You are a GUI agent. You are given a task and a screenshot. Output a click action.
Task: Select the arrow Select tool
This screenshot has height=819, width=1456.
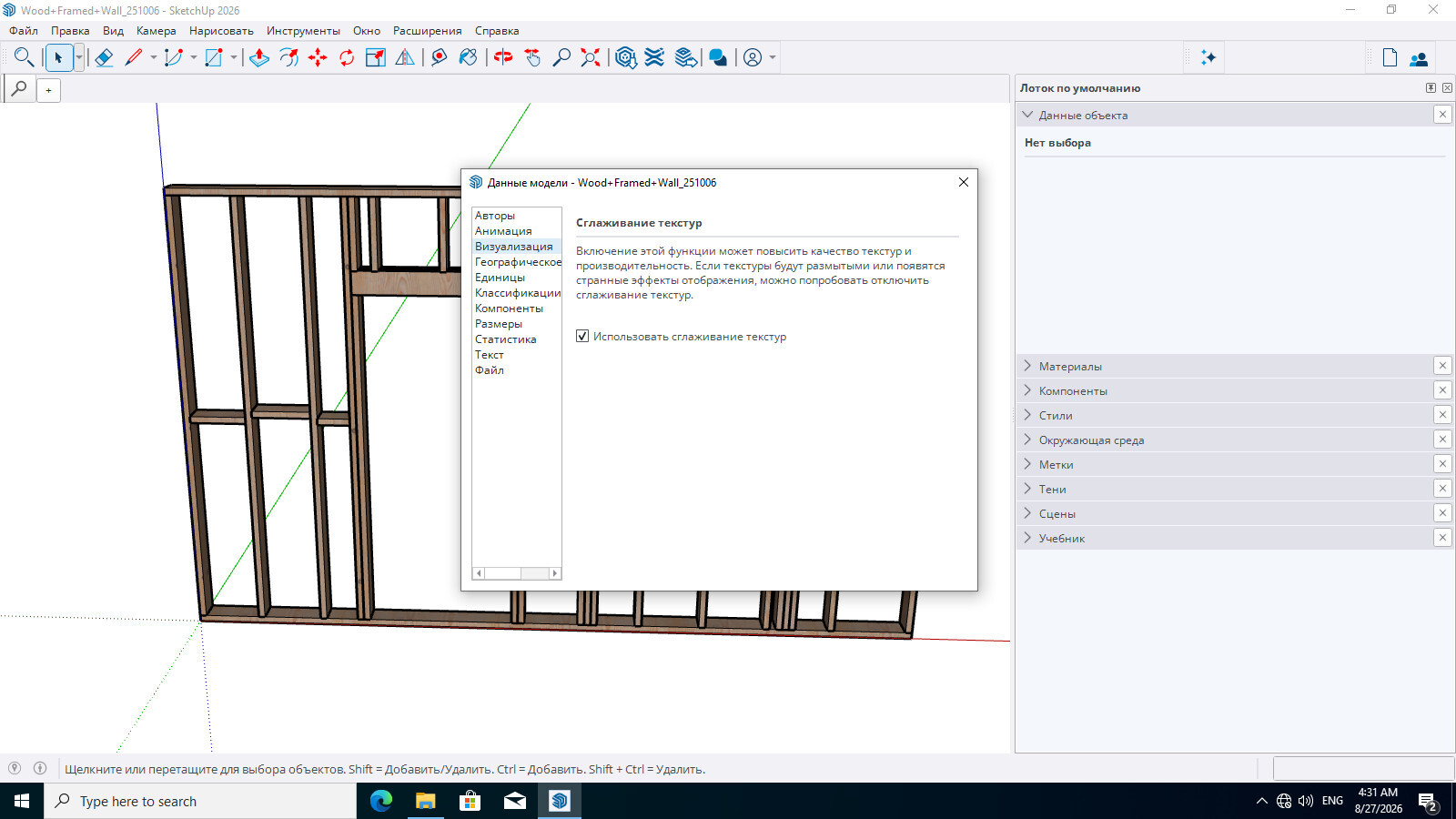[x=58, y=57]
